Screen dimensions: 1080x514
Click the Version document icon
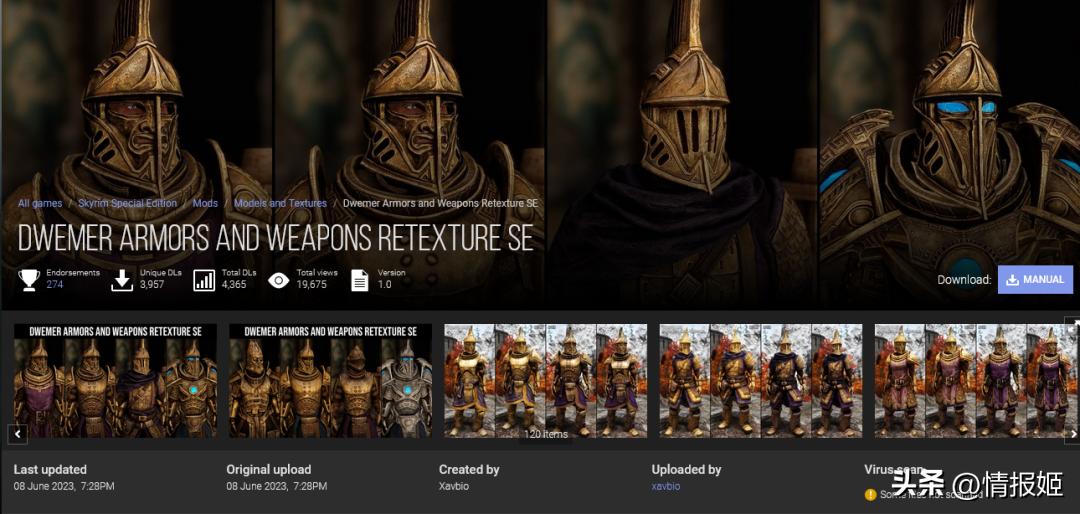coord(360,280)
